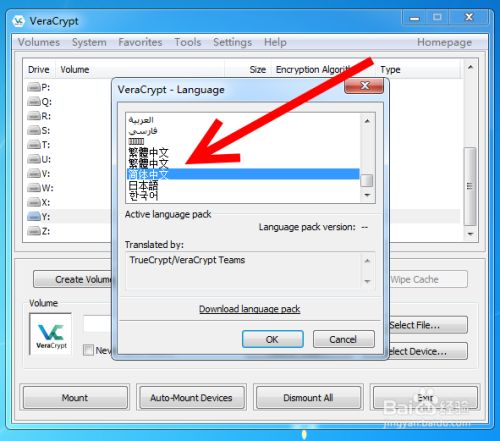The width and height of the screenshot is (500, 441).
Task: Drive list scrollbar down arrow
Action: click(470, 234)
